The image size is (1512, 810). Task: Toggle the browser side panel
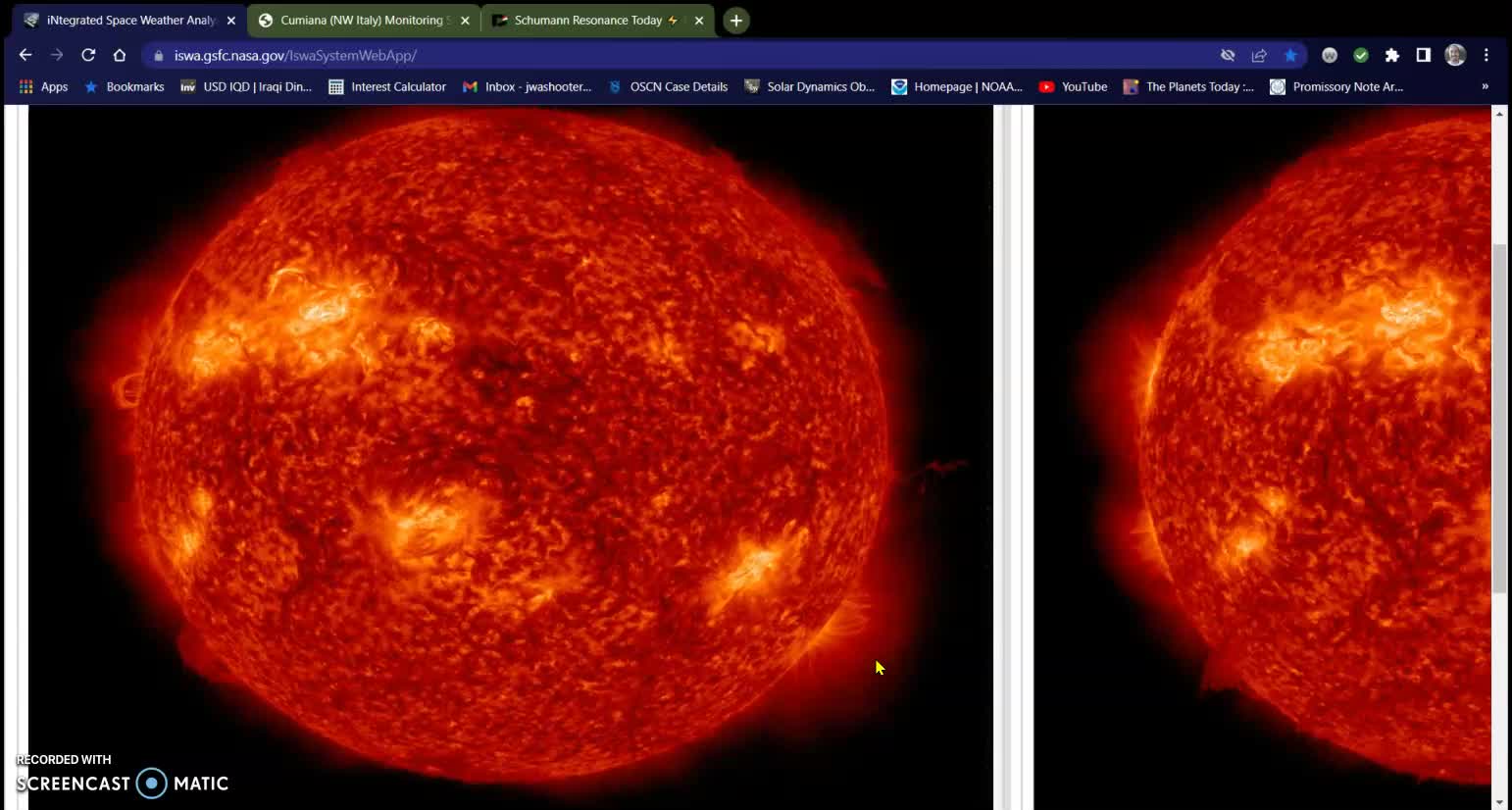click(x=1424, y=55)
